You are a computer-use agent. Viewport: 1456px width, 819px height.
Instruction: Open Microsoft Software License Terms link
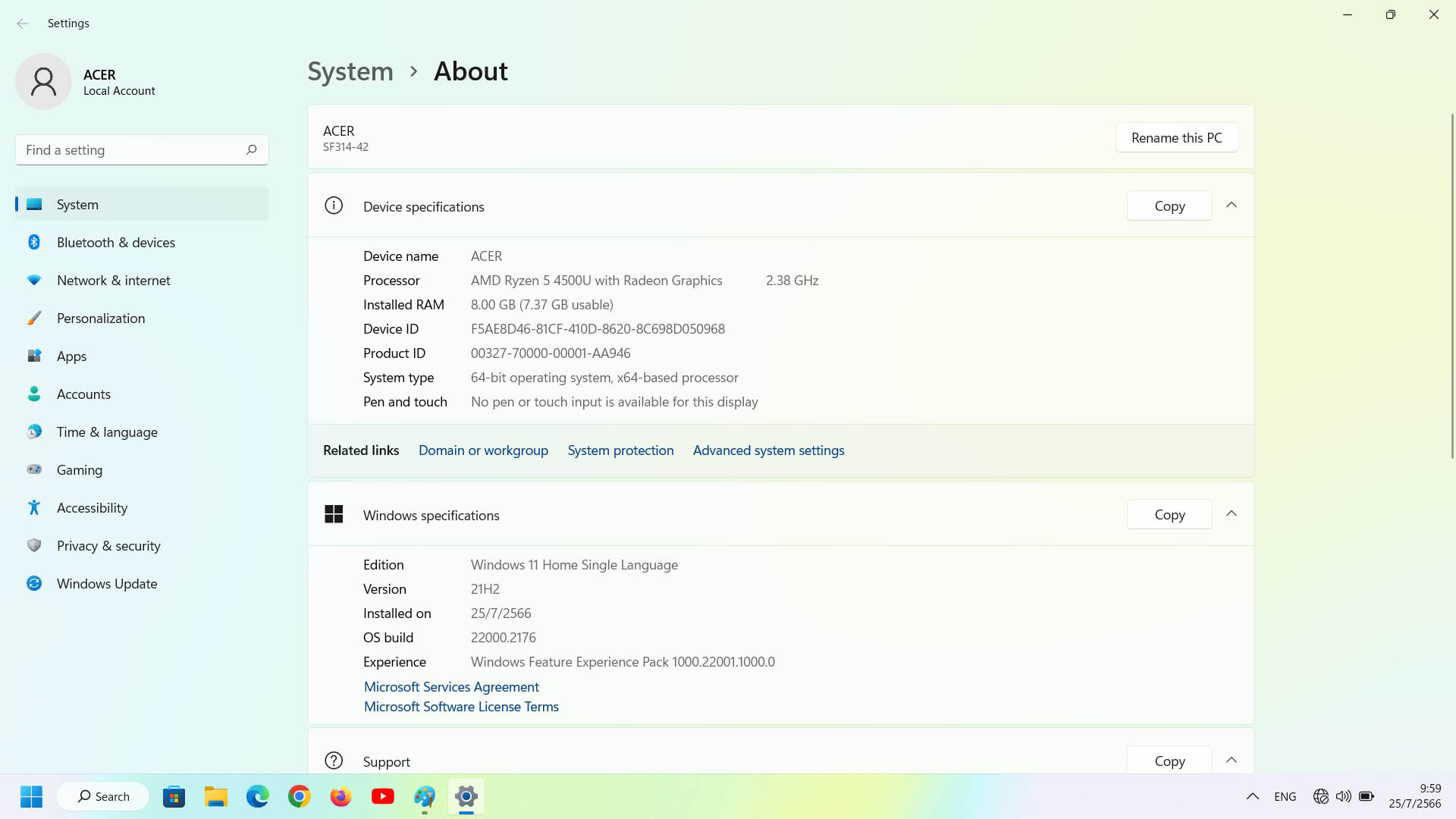click(x=461, y=706)
